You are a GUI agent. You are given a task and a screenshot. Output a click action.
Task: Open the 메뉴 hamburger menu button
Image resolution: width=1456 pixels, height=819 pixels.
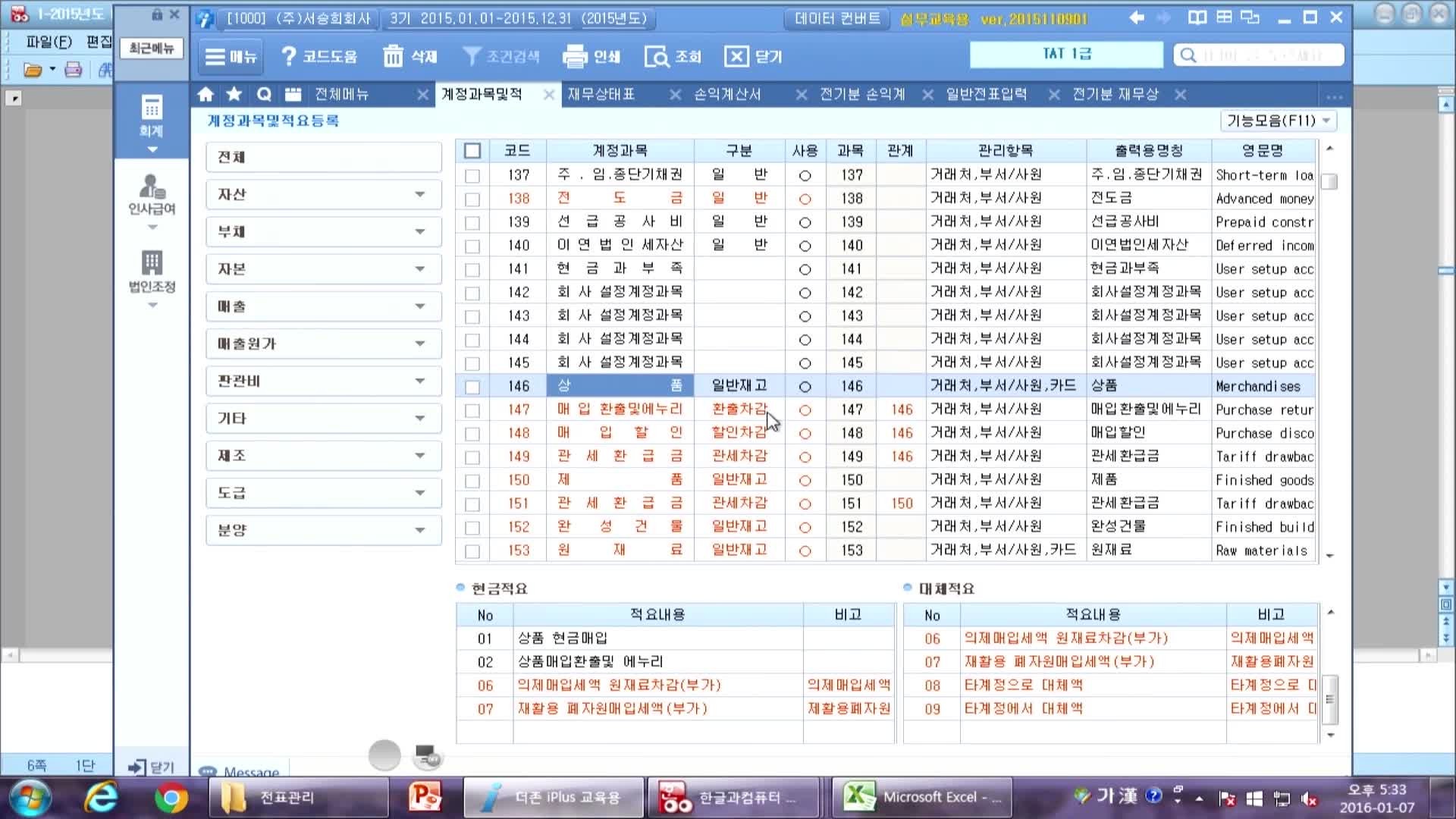tap(231, 56)
